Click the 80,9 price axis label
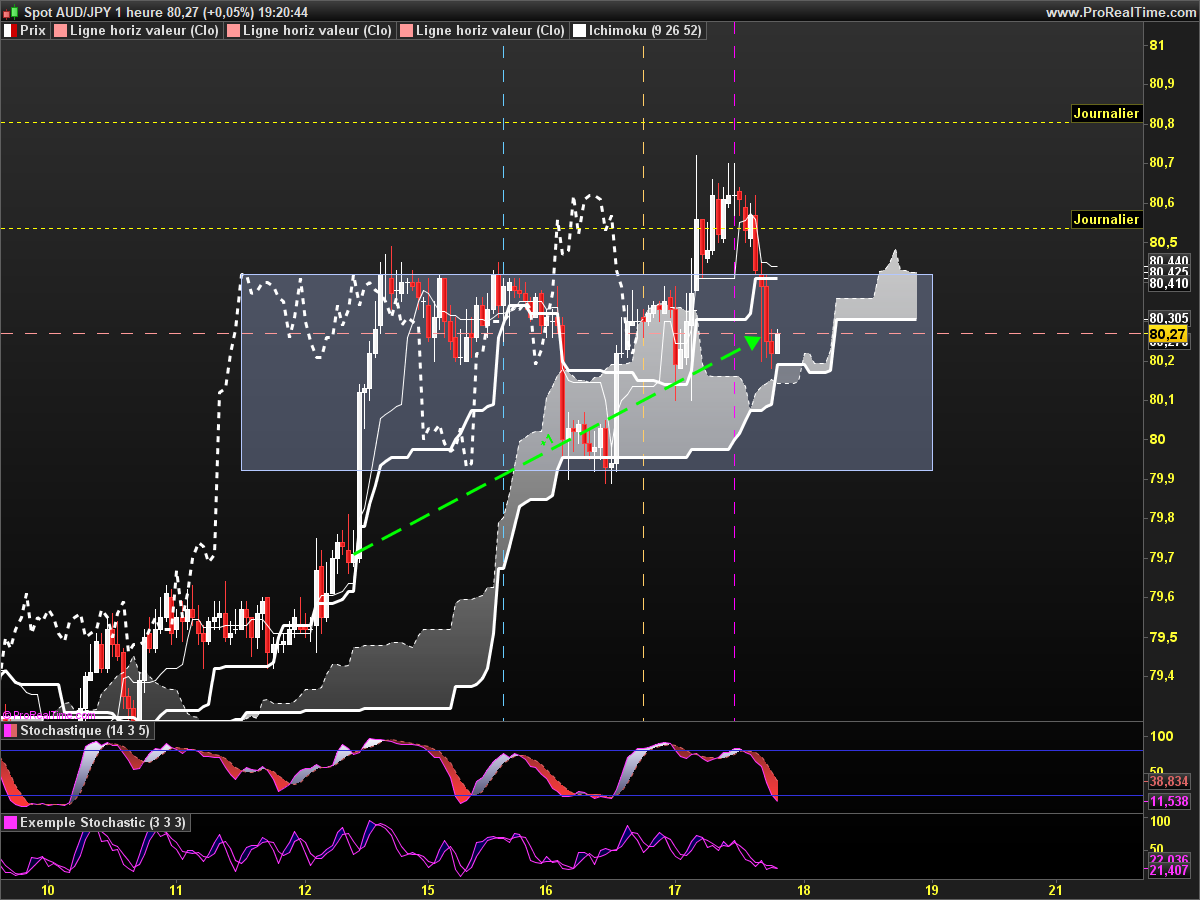The height and width of the screenshot is (900, 1200). [1160, 84]
